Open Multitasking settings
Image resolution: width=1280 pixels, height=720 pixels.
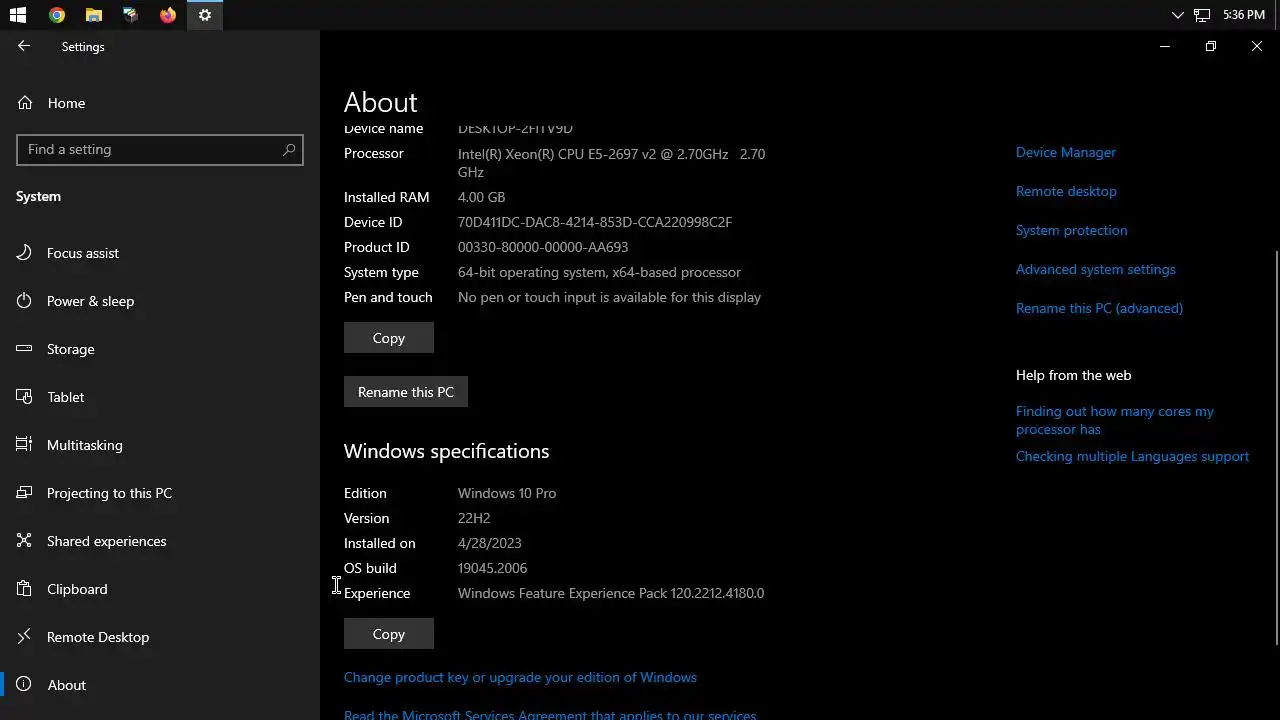click(x=160, y=445)
